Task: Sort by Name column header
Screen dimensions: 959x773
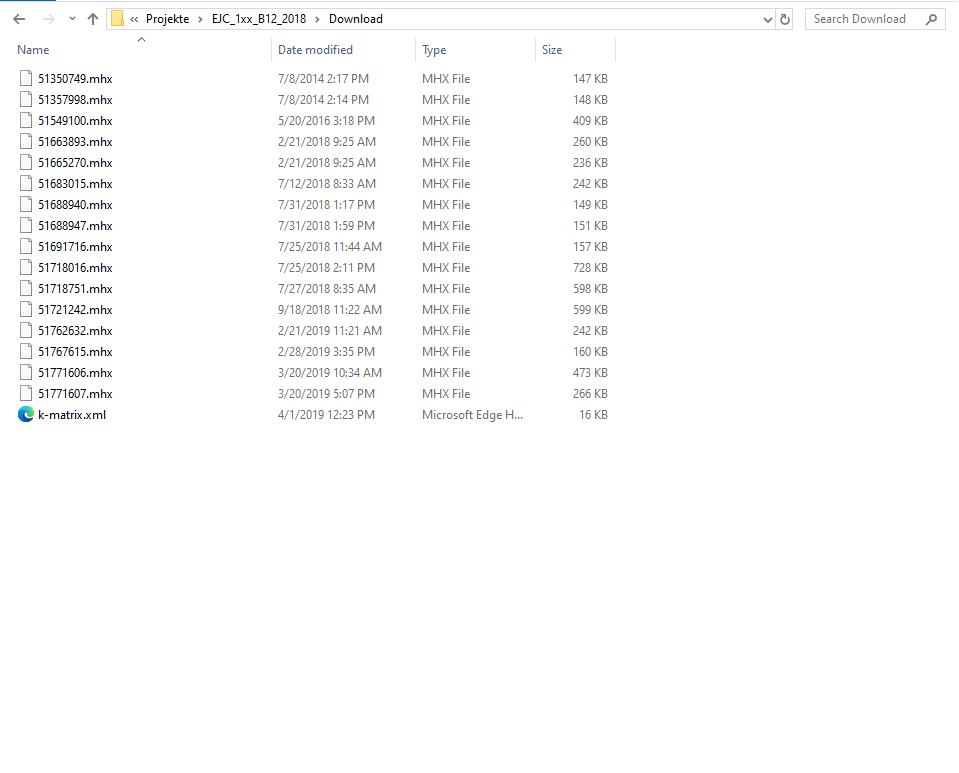Action: (33, 50)
